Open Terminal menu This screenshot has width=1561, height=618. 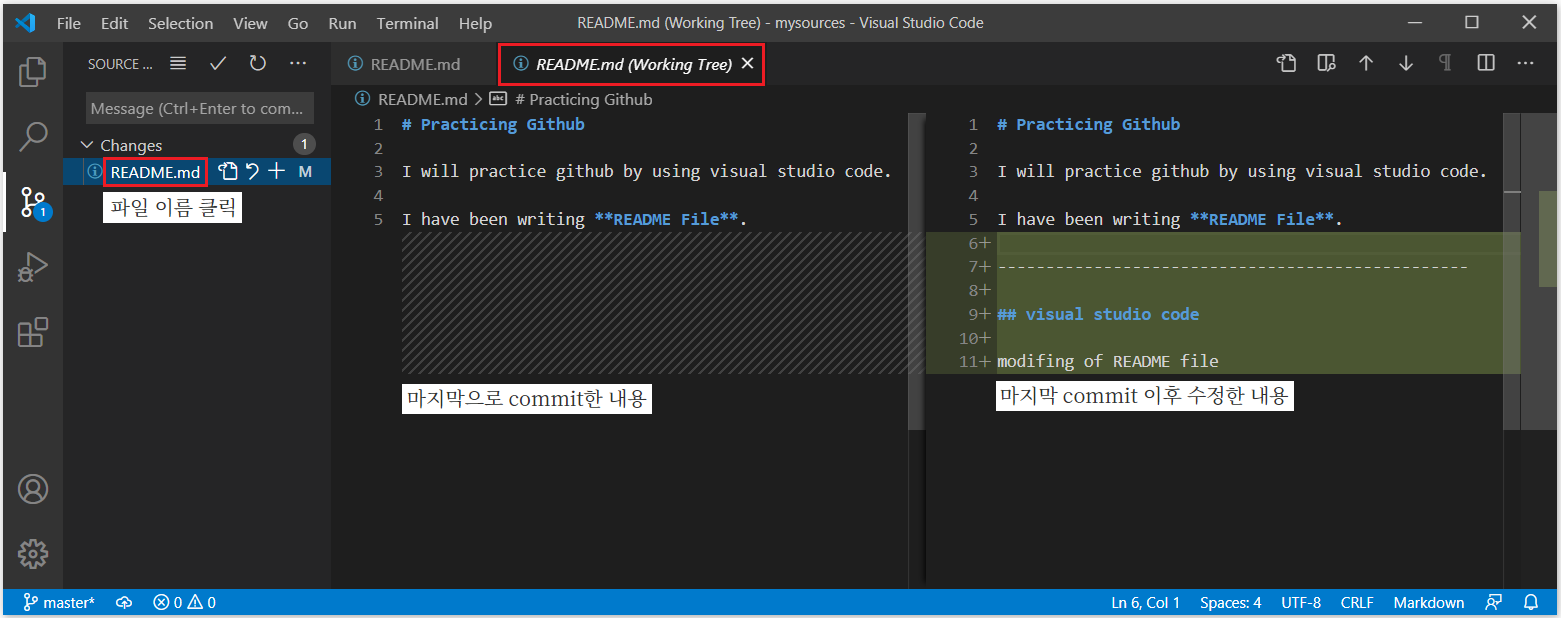pos(407,23)
